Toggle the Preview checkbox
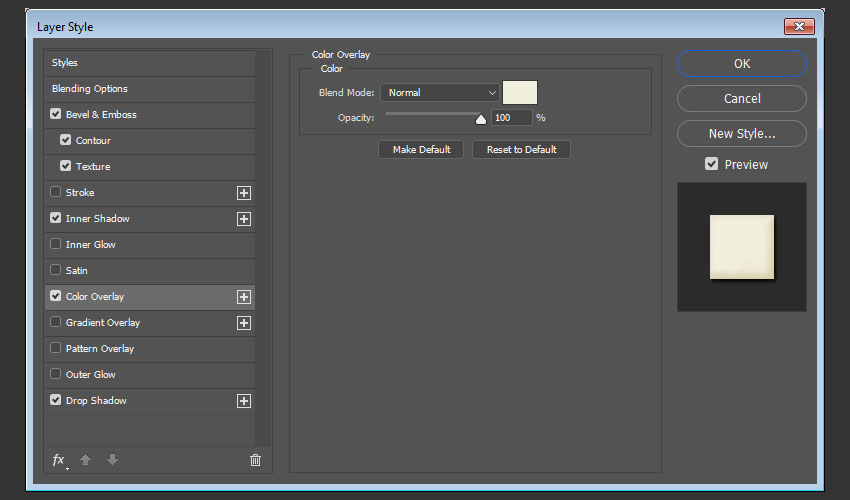850x500 pixels. tap(712, 164)
